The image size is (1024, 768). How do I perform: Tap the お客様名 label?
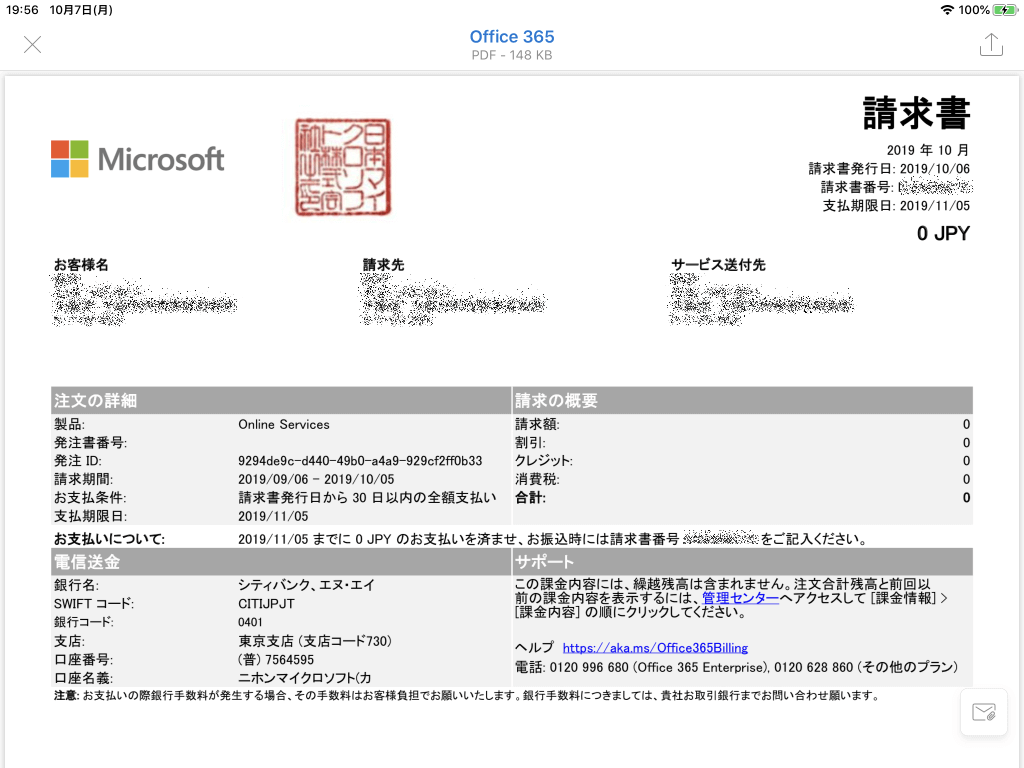(81, 264)
